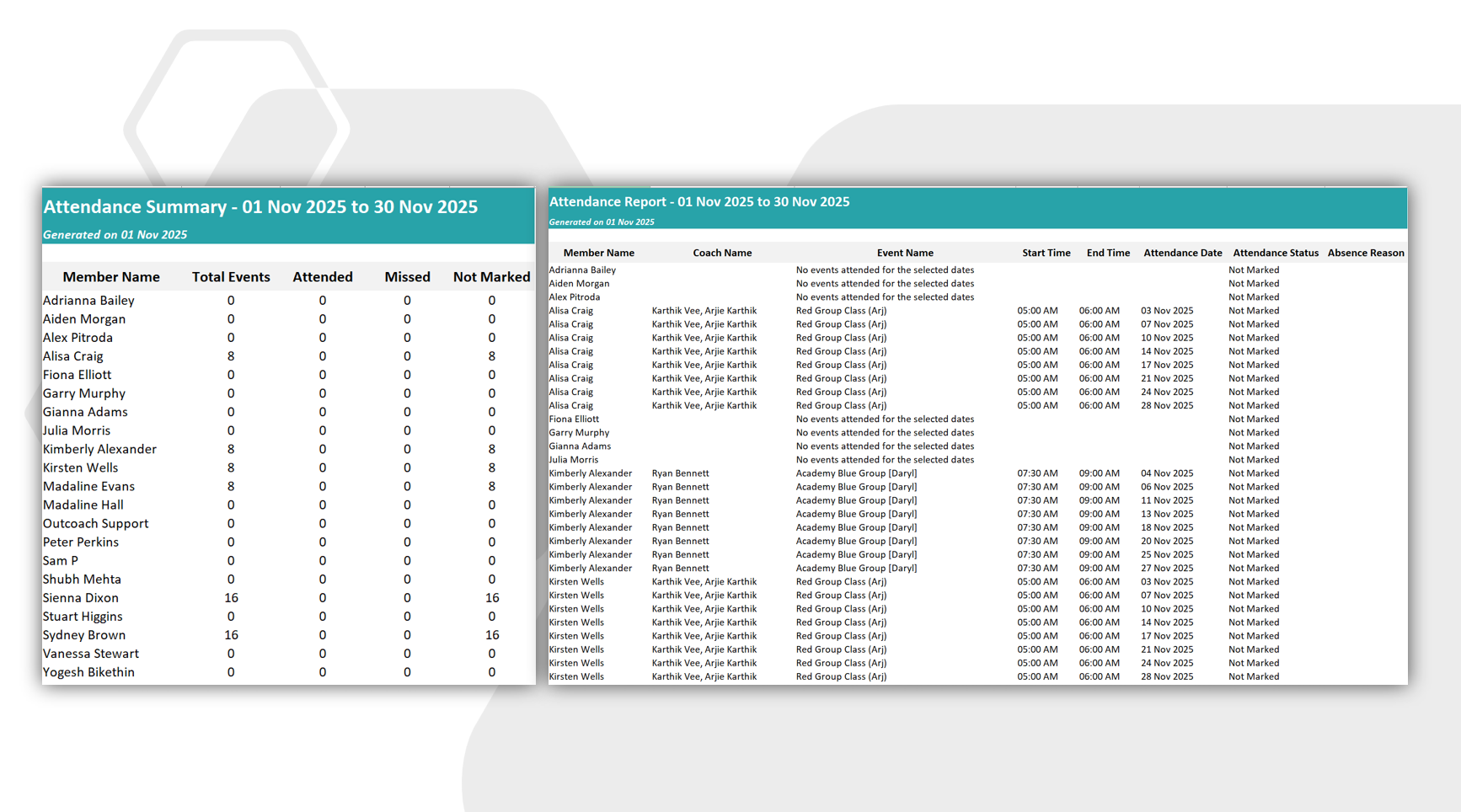Viewport: 1461px width, 812px height.
Task: Click Madaline Evans in the summary table
Action: tap(88, 487)
